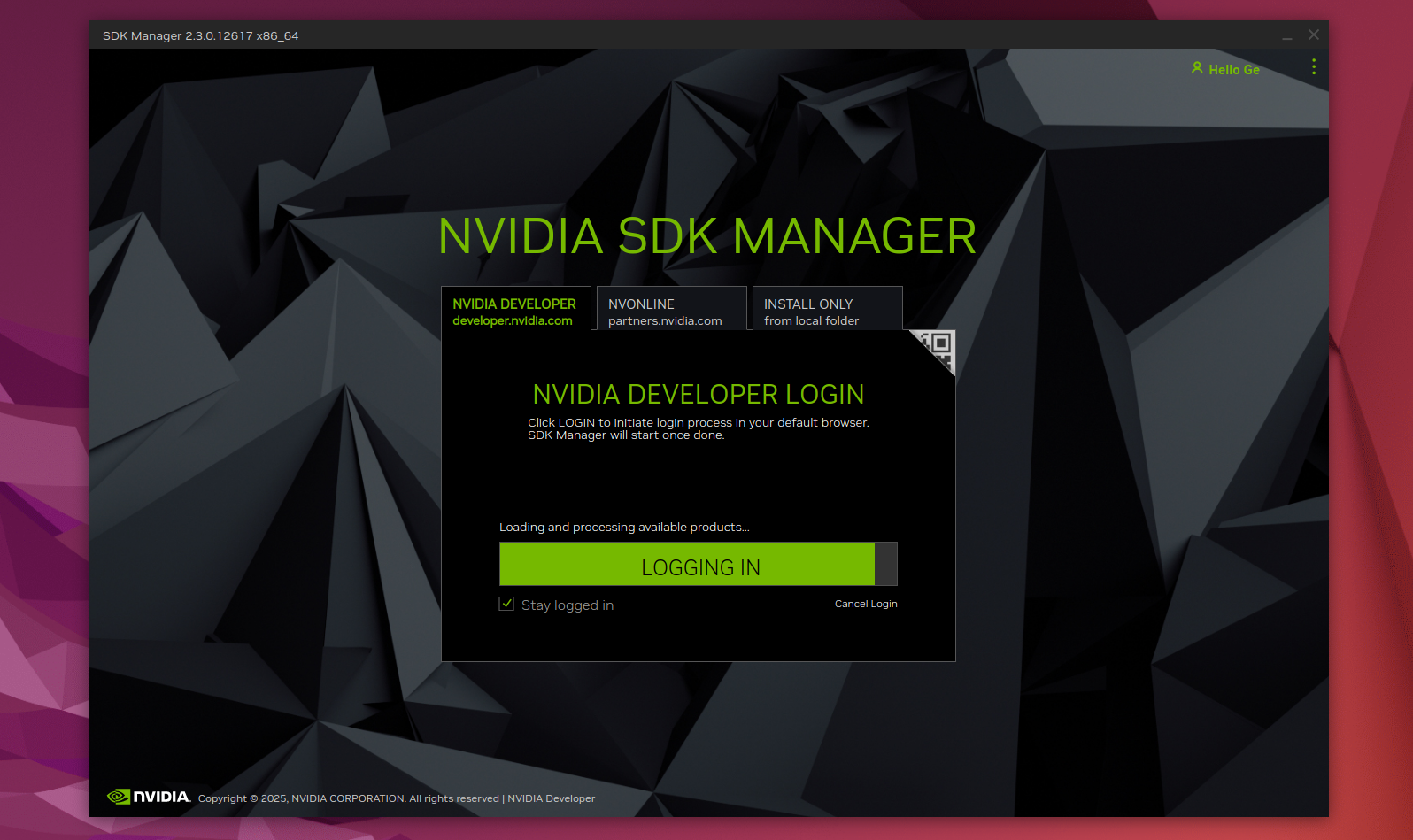Open the NVIDIA Developer footer link
This screenshot has width=1413, height=840.
[x=551, y=798]
